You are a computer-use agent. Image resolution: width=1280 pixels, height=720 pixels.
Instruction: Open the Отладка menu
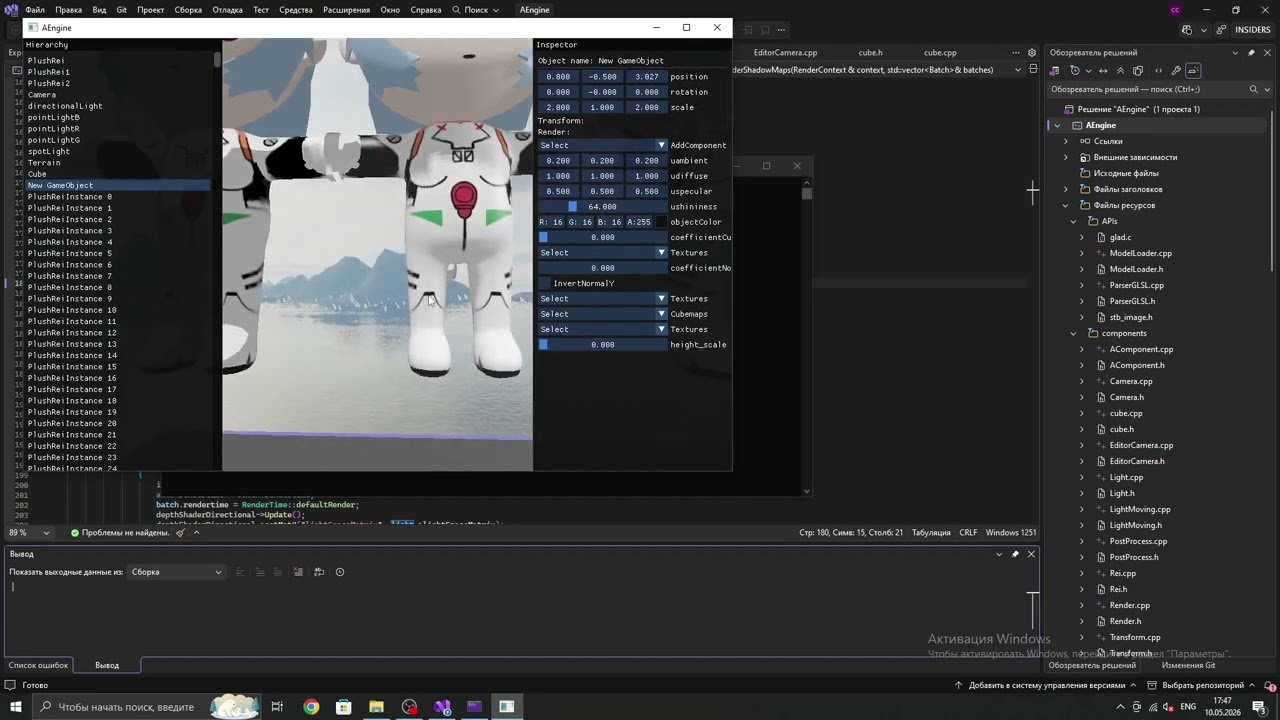227,10
